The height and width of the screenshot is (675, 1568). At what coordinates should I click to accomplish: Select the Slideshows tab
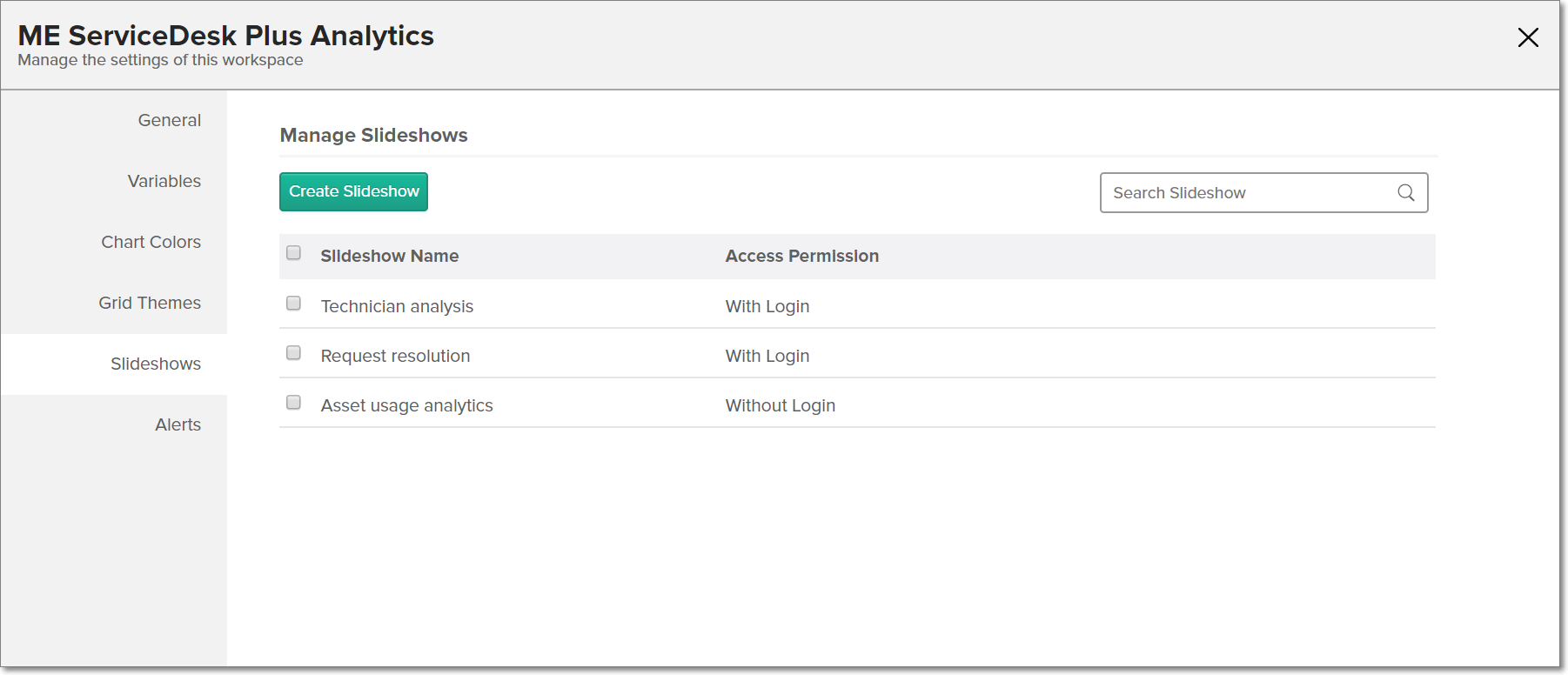(155, 364)
